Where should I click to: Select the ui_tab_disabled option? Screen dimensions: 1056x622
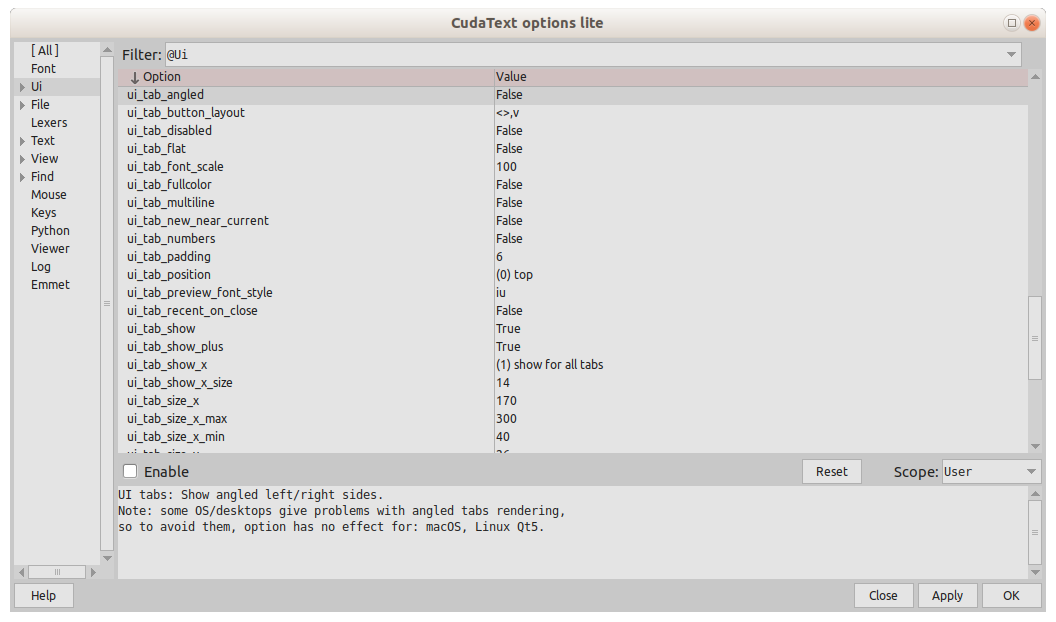(169, 131)
